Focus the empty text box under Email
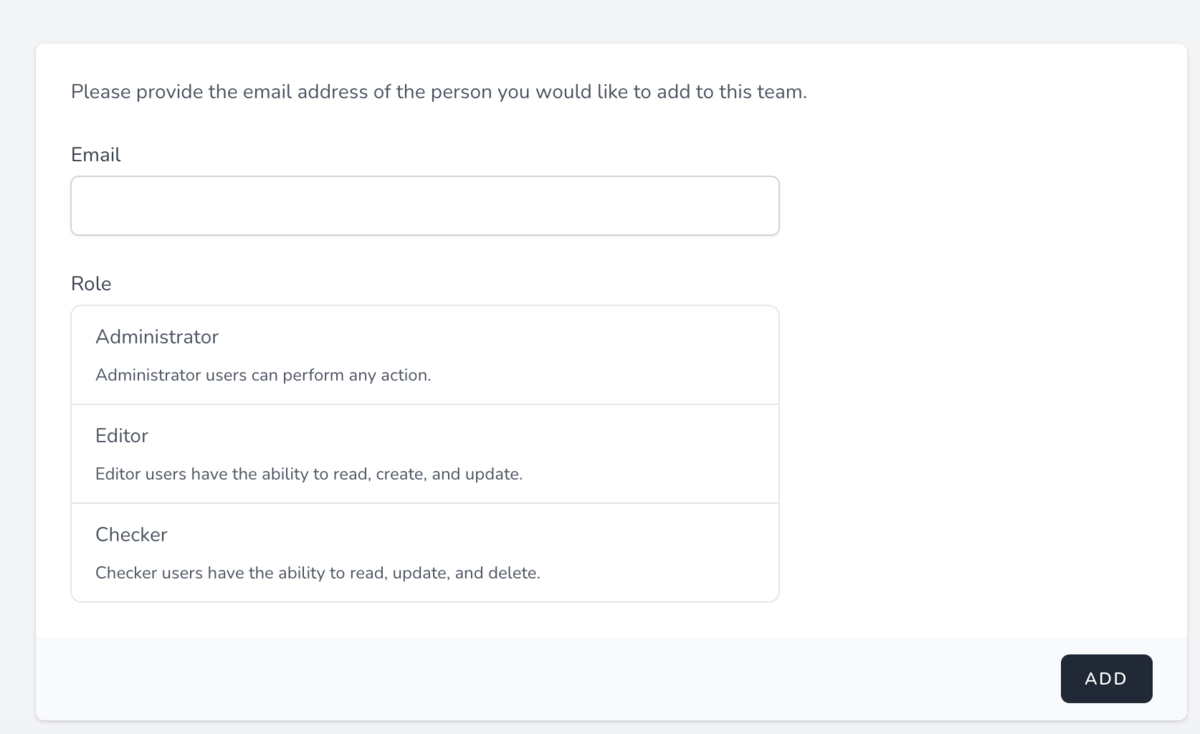This screenshot has height=734, width=1200. pos(425,206)
